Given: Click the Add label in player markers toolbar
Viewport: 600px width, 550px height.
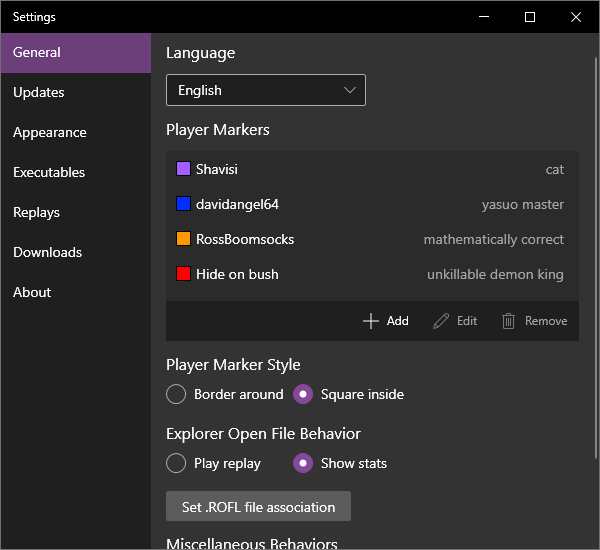Looking at the screenshot, I should pos(398,321).
